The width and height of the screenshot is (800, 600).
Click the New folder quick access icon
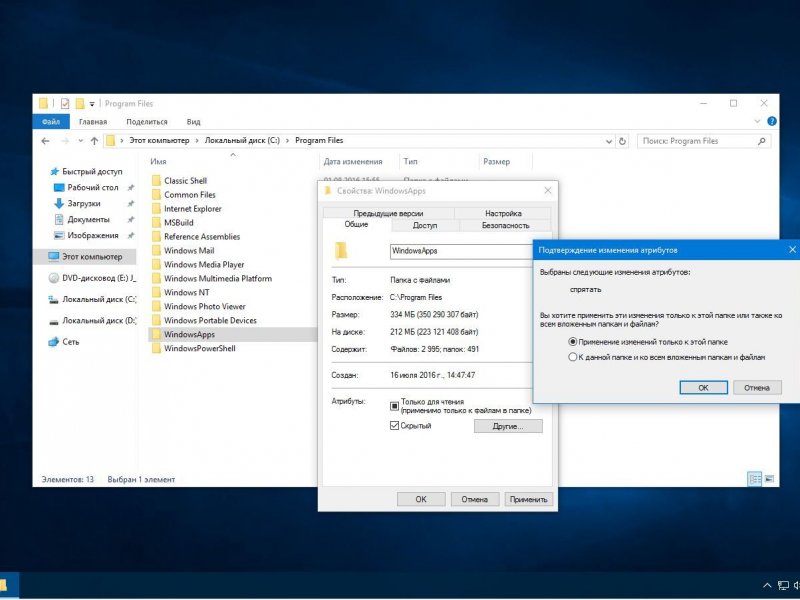click(80, 104)
